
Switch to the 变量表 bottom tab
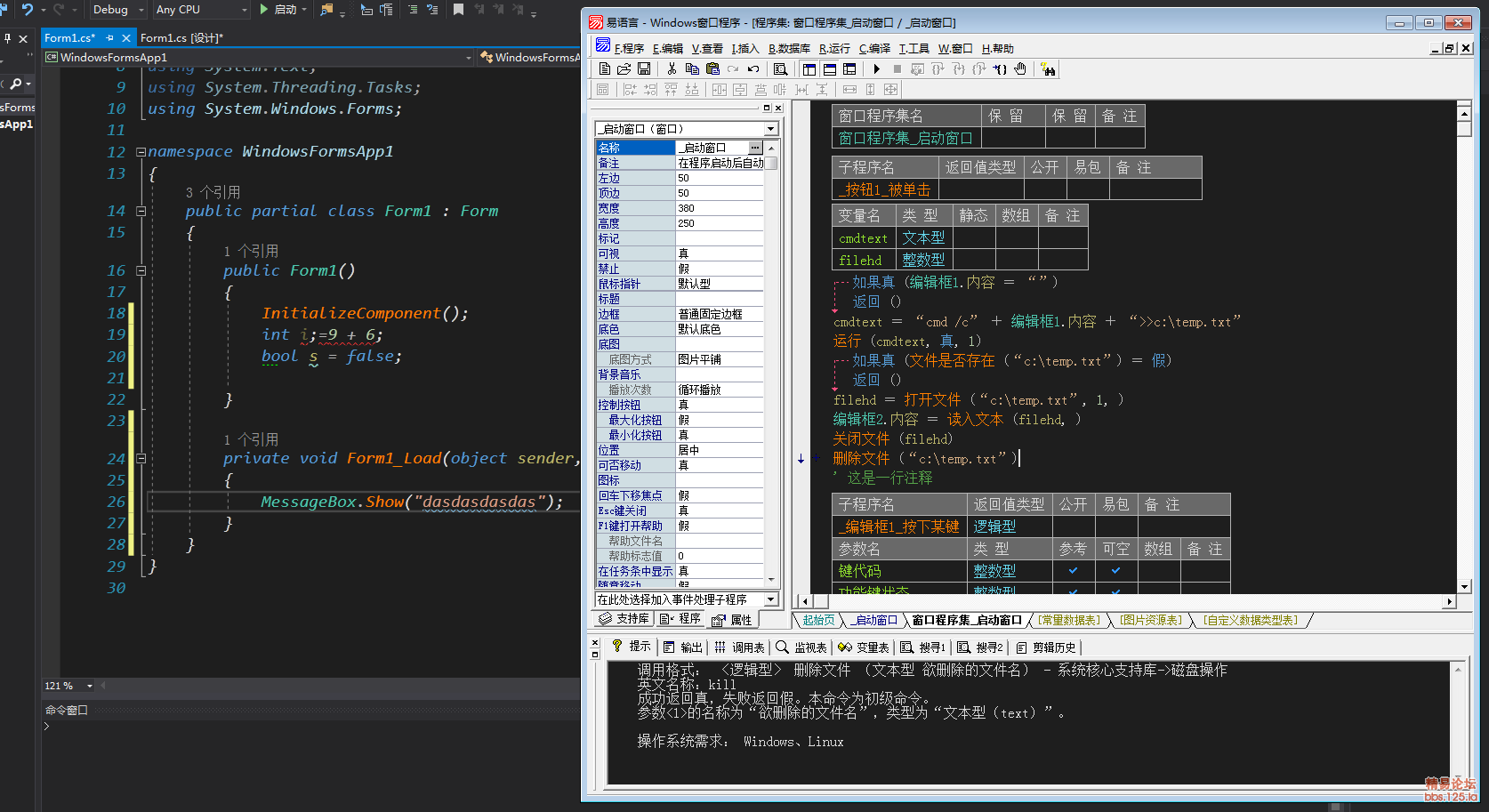[864, 647]
